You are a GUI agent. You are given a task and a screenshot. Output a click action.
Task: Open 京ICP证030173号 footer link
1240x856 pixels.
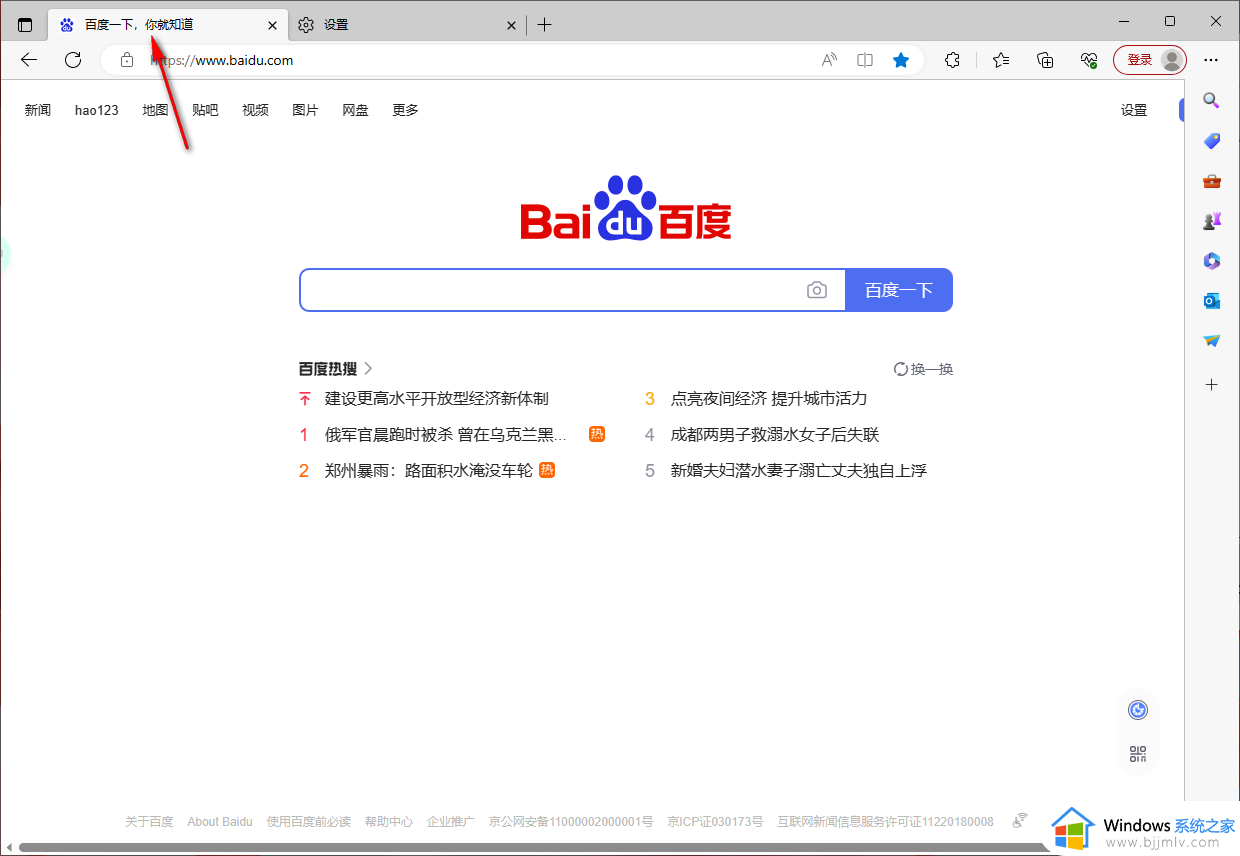click(715, 821)
